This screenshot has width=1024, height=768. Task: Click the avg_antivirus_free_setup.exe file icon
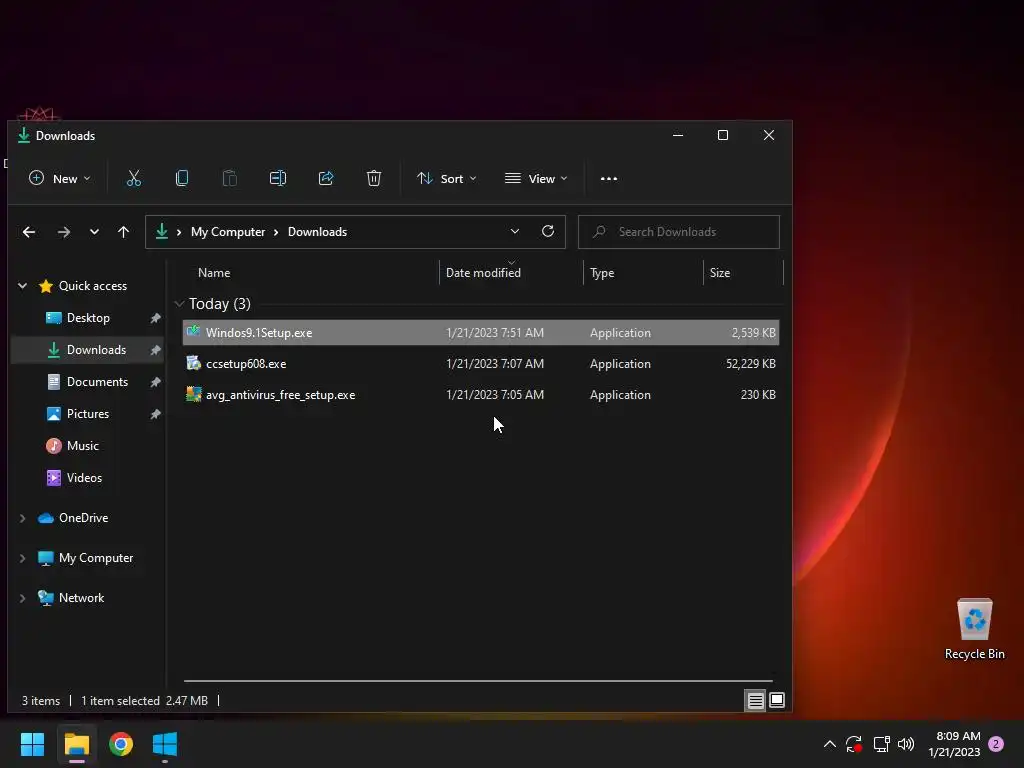pyautogui.click(x=193, y=394)
